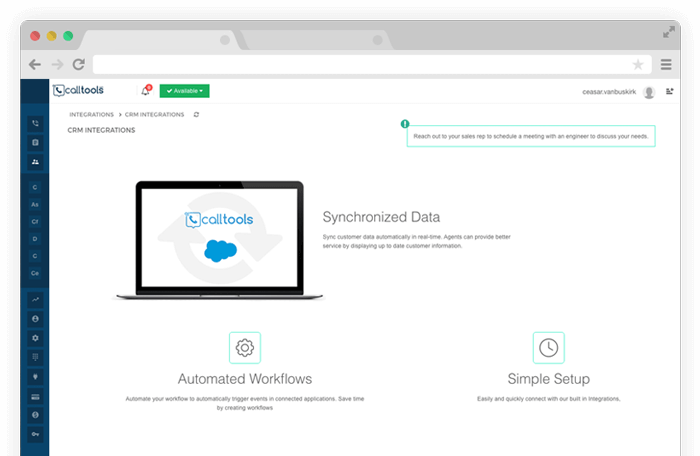Click 'Automate your workflow' description text
Screen dimensions: 700x456
pos(245,403)
